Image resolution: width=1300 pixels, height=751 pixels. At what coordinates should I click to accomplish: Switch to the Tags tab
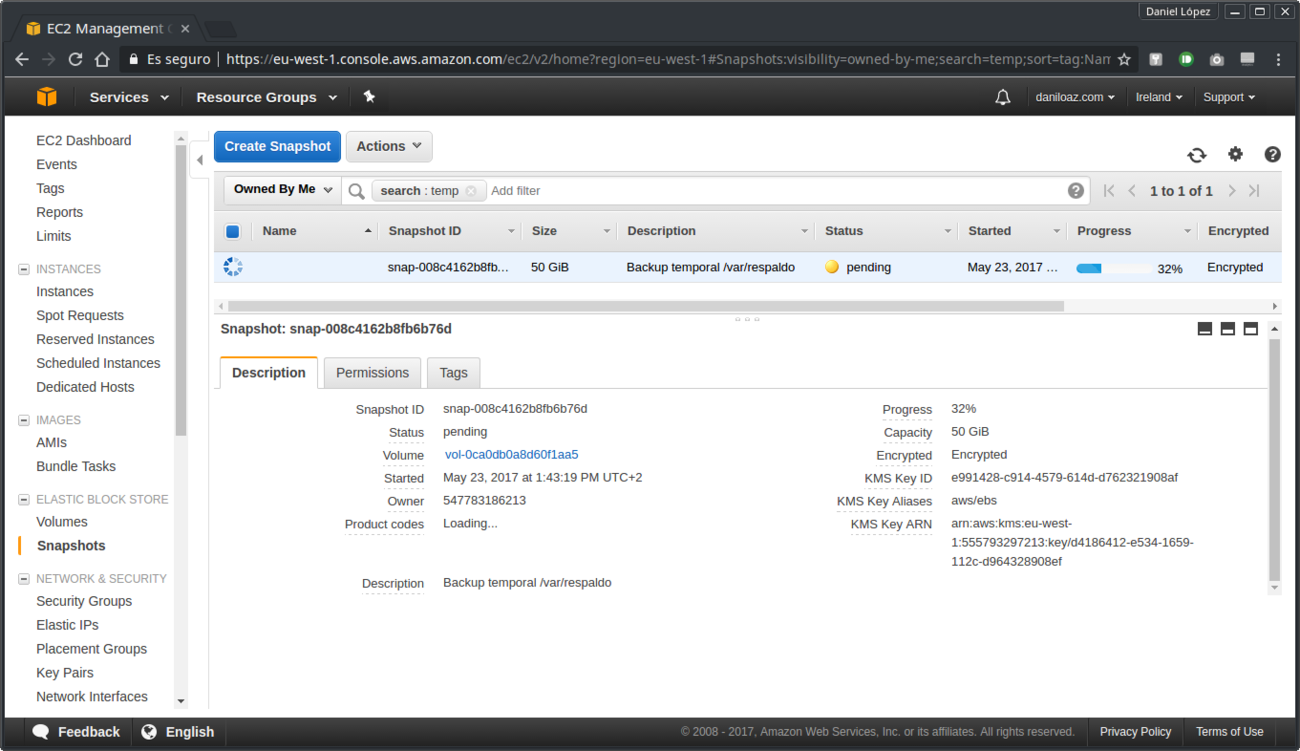[453, 373]
